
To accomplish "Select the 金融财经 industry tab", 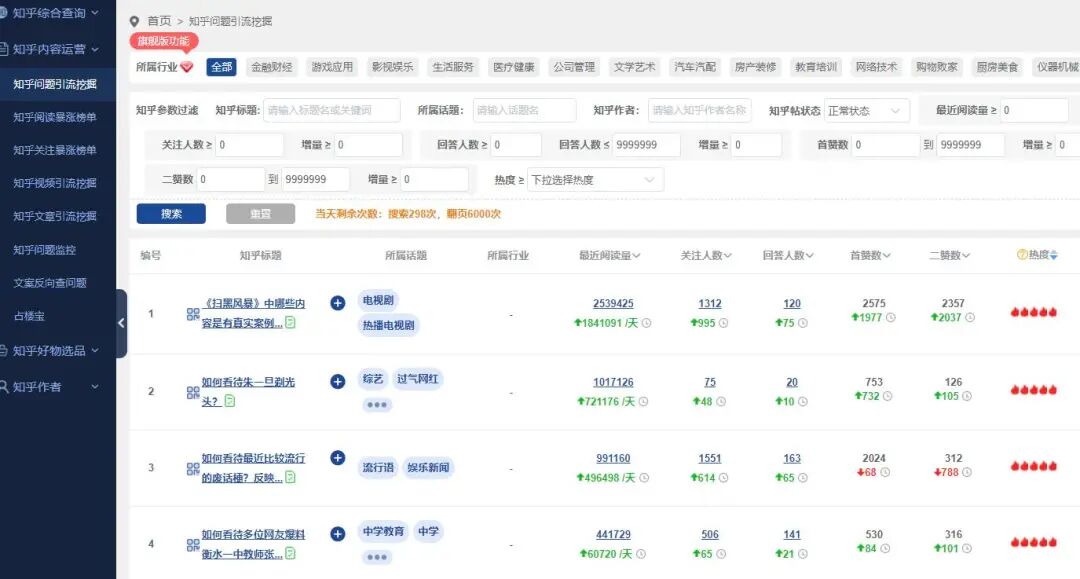I will tap(271, 67).
